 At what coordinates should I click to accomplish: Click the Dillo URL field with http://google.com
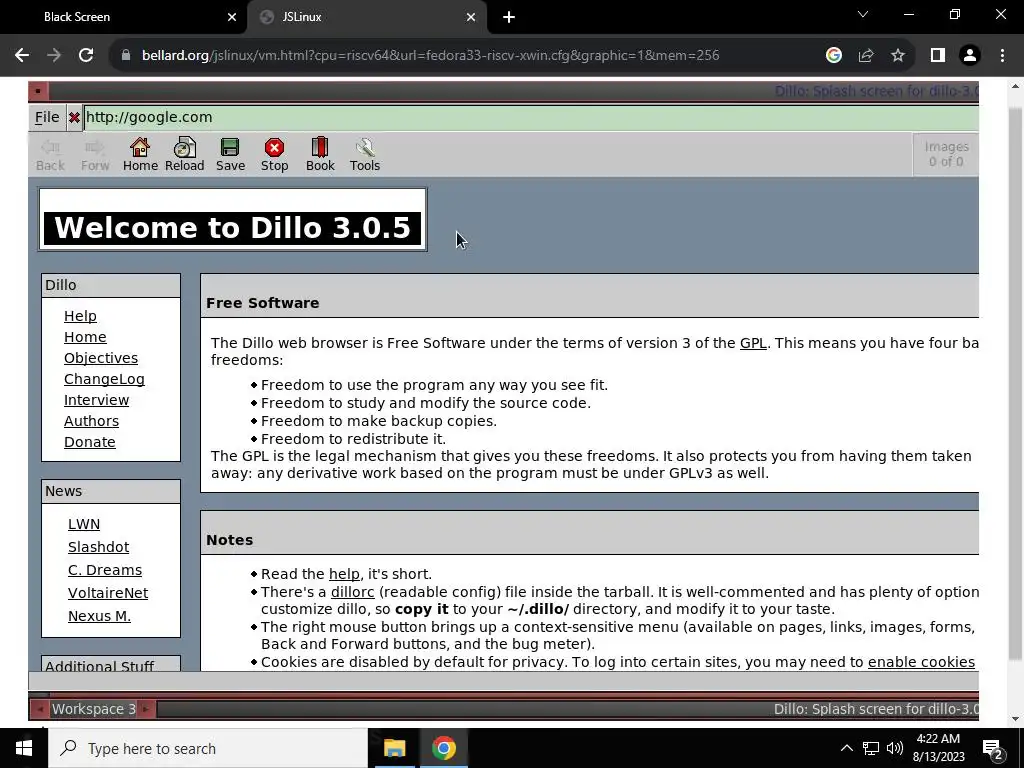[531, 118]
